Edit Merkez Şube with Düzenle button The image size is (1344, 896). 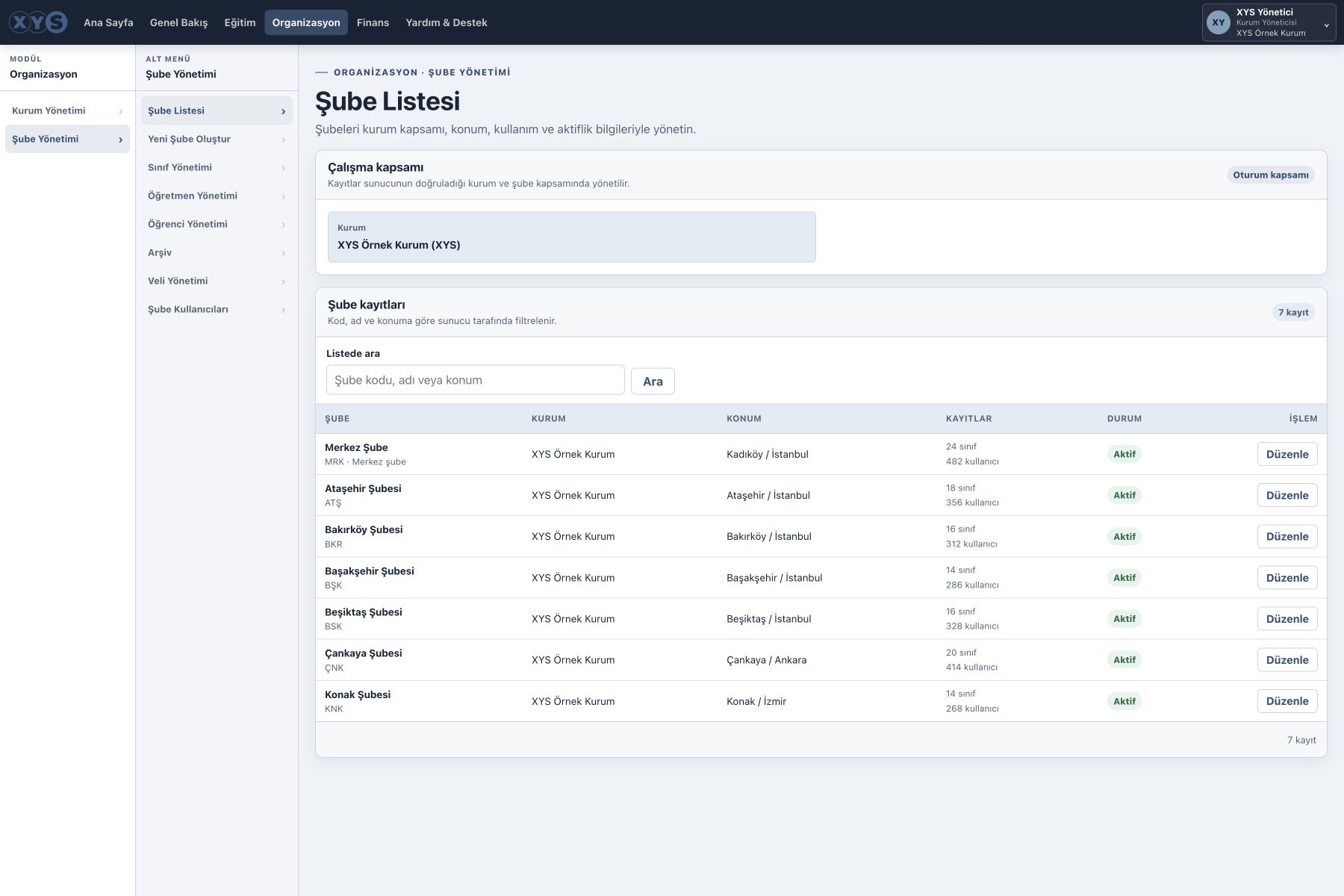click(1287, 454)
